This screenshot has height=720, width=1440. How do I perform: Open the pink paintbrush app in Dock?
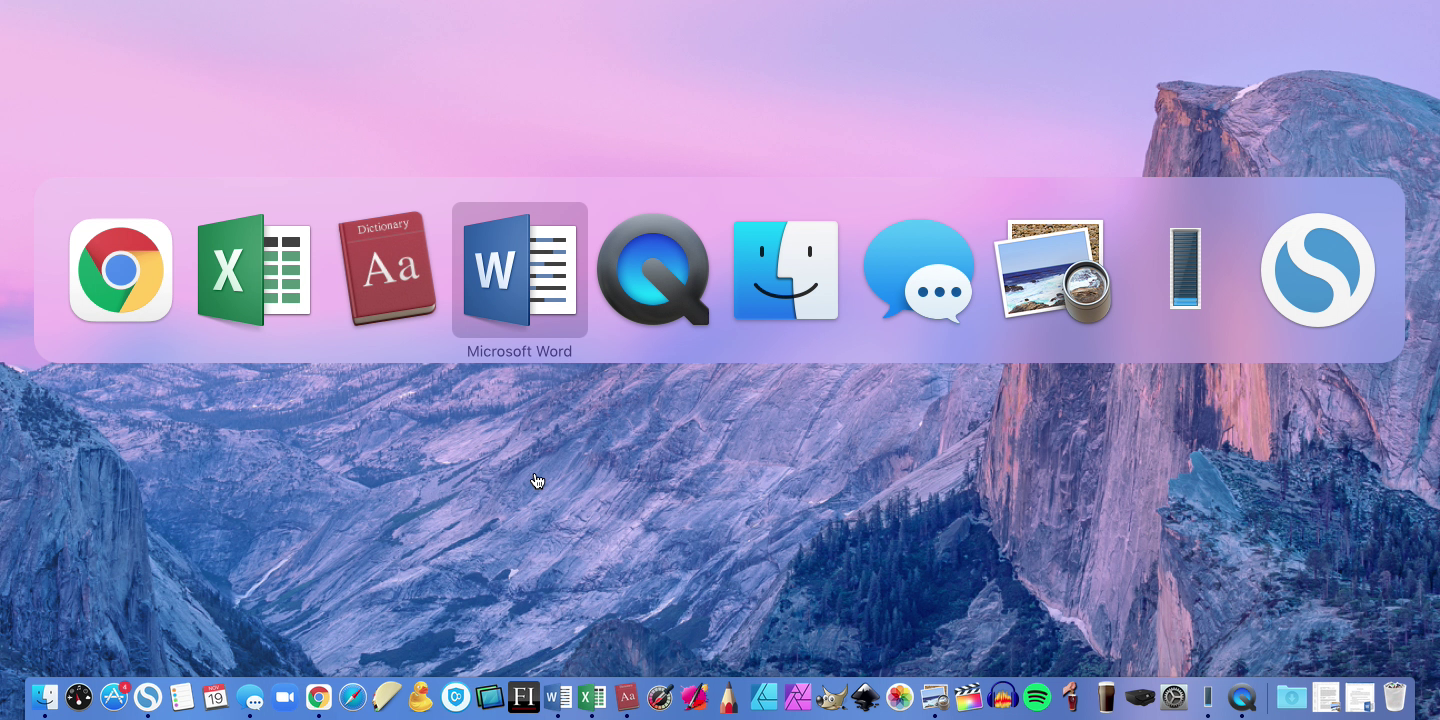pos(695,697)
